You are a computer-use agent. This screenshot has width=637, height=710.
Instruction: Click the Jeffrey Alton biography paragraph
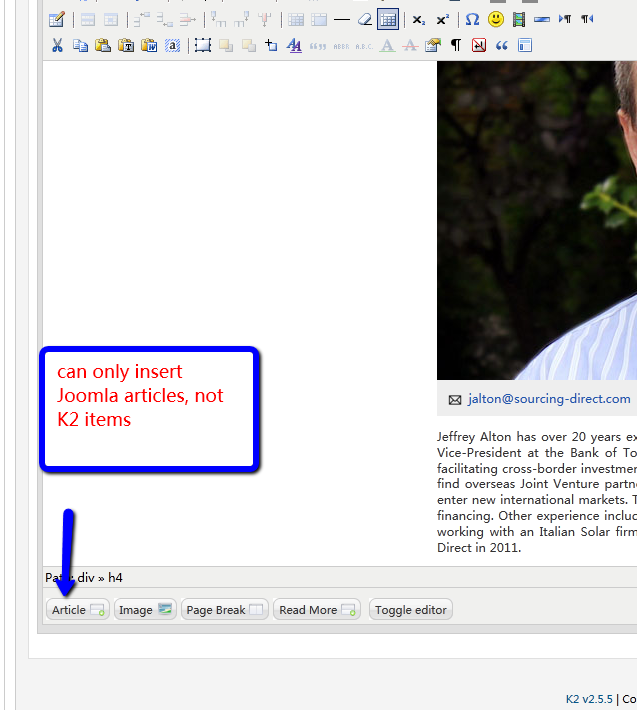tap(537, 492)
